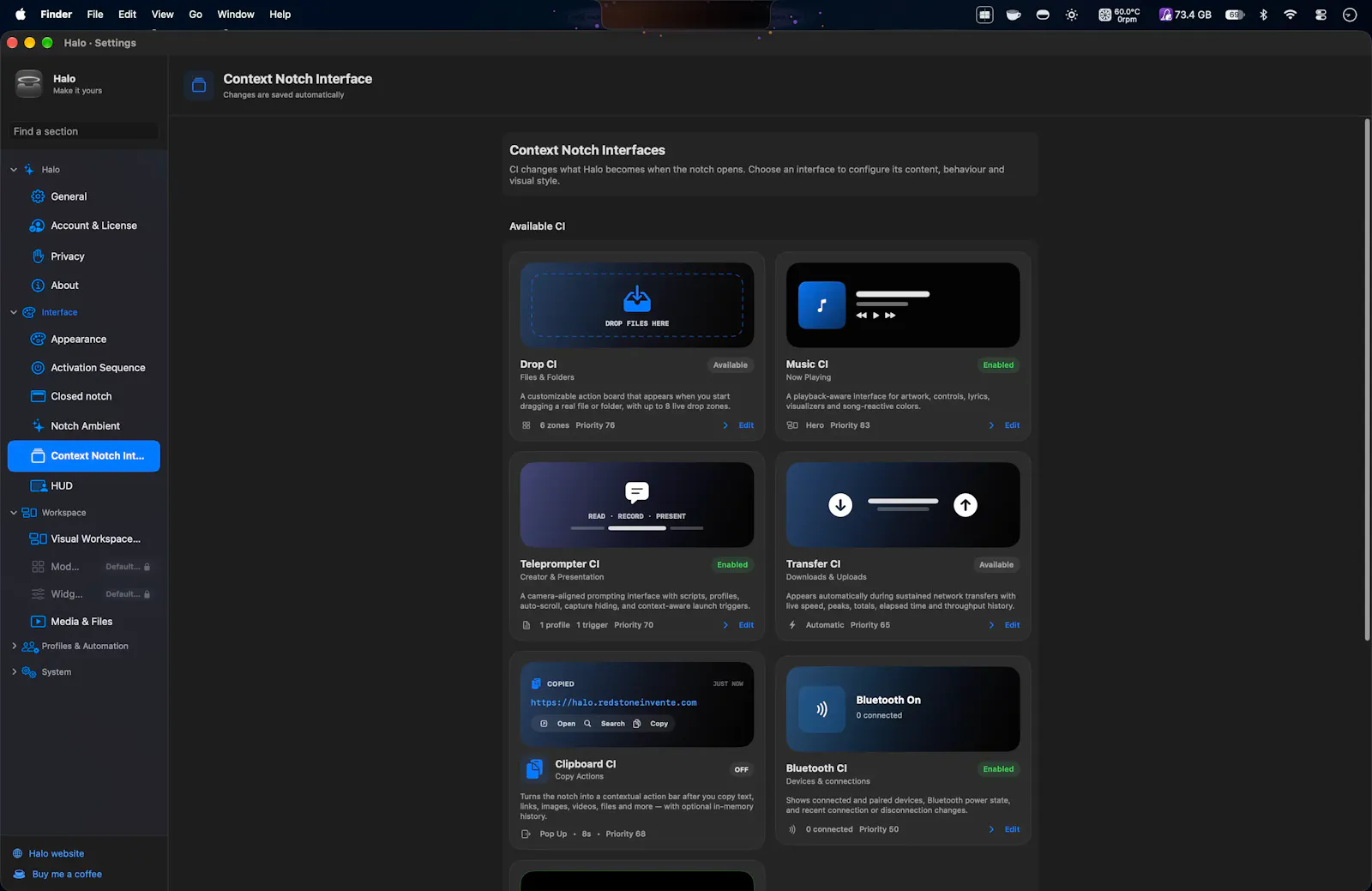The width and height of the screenshot is (1372, 891).
Task: Open Control Center from the menu bar
Action: (1321, 15)
